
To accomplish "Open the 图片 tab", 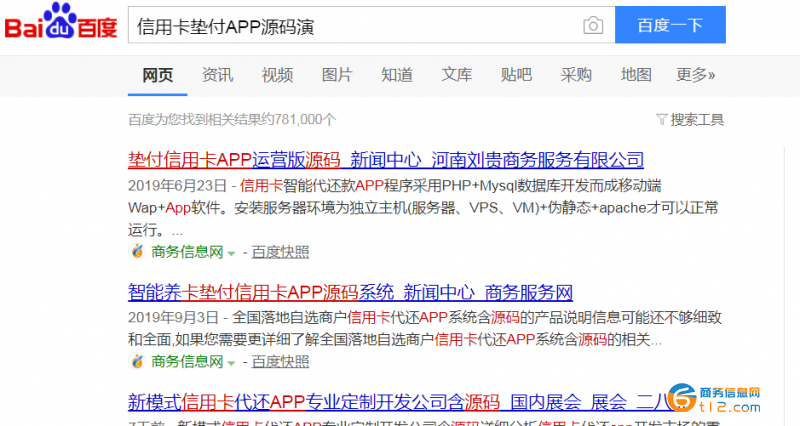I will pyautogui.click(x=337, y=76).
